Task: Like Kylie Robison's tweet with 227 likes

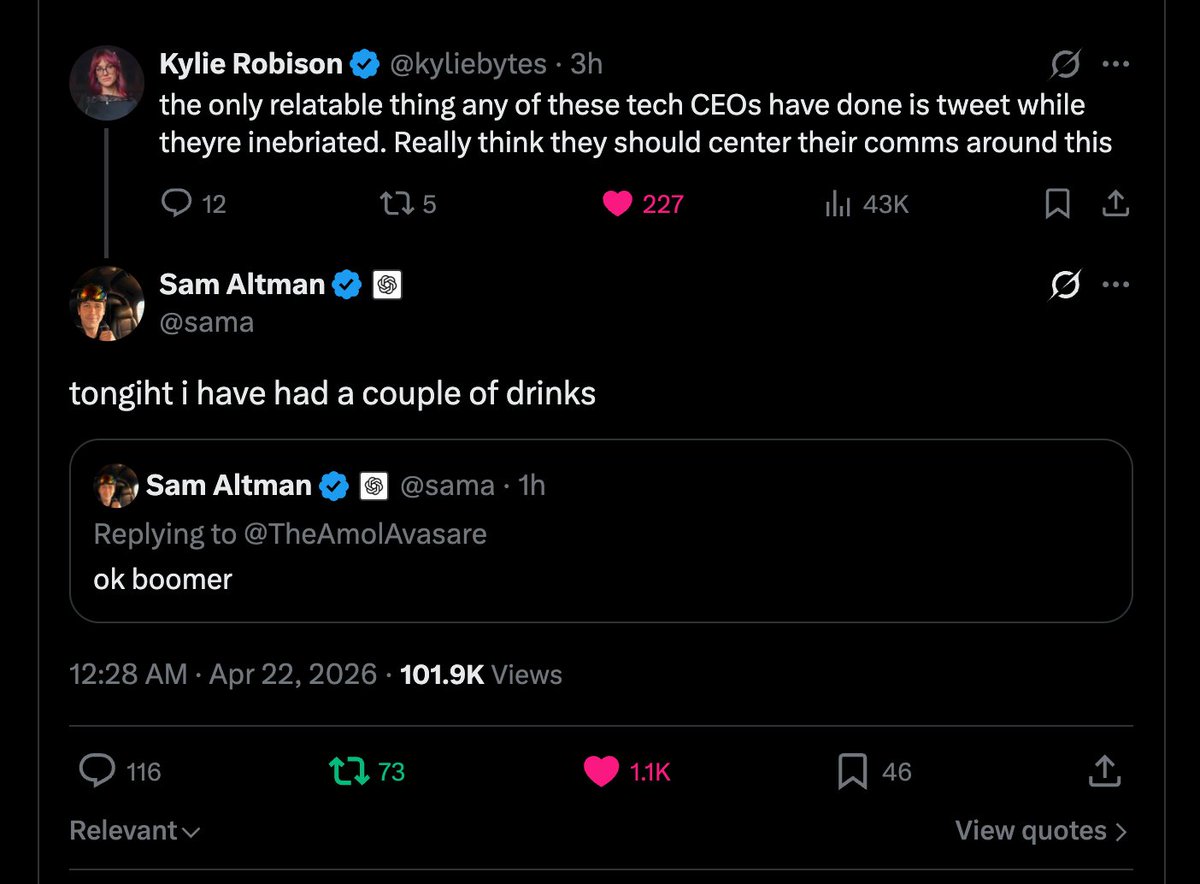Action: [619, 204]
